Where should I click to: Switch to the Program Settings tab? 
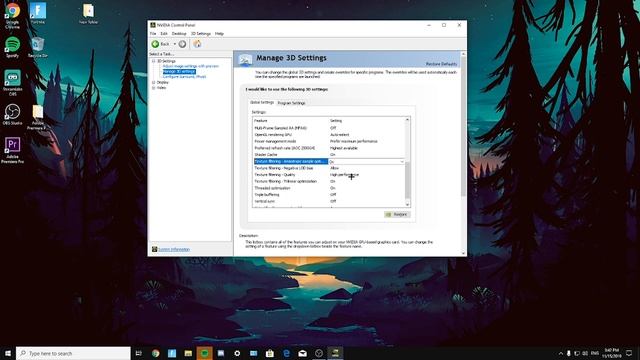tap(291, 103)
